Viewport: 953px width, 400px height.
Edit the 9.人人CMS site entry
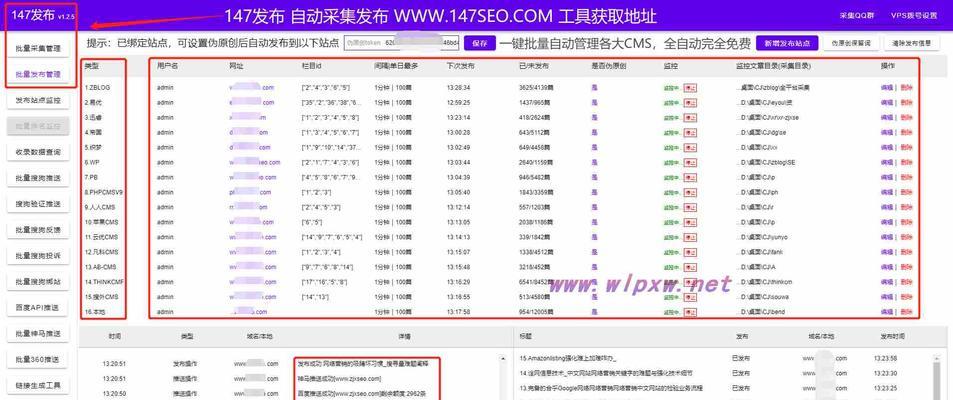point(887,207)
